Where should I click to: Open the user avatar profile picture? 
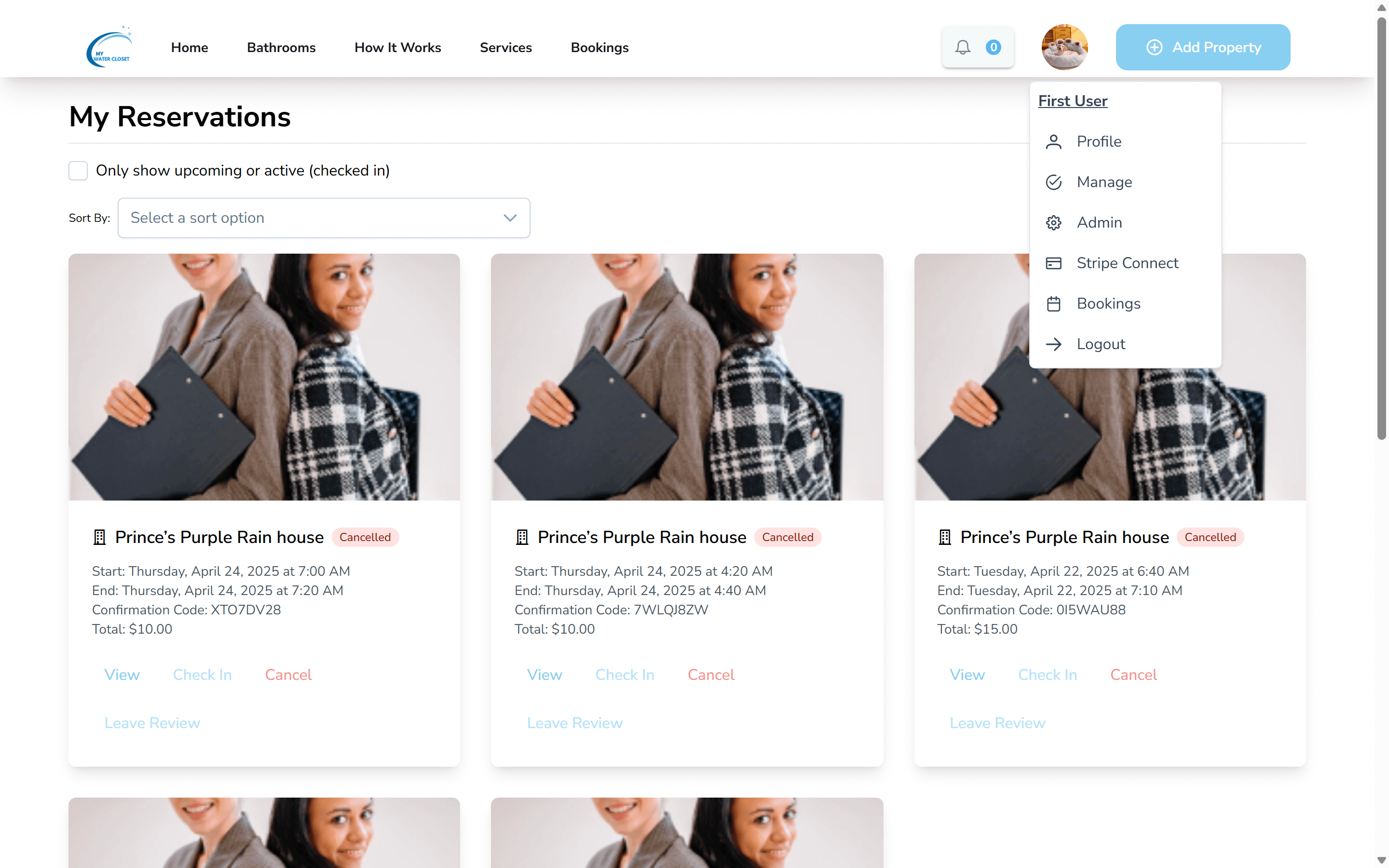tap(1064, 47)
